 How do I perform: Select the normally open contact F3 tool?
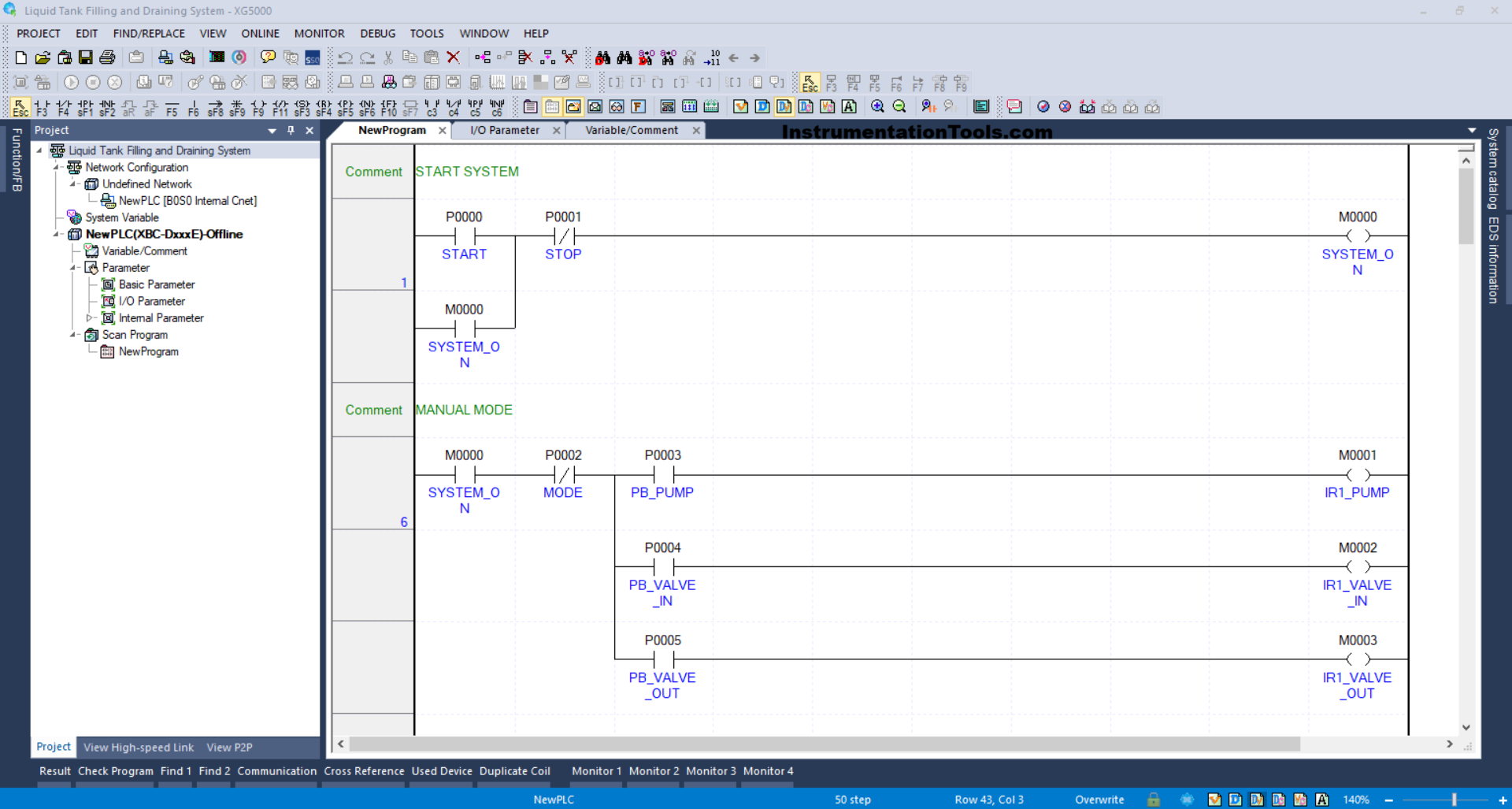pos(42,107)
